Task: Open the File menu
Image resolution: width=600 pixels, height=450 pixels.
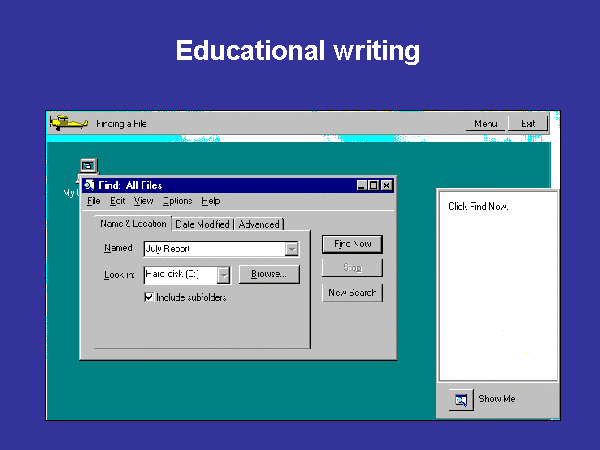Action: [93, 201]
